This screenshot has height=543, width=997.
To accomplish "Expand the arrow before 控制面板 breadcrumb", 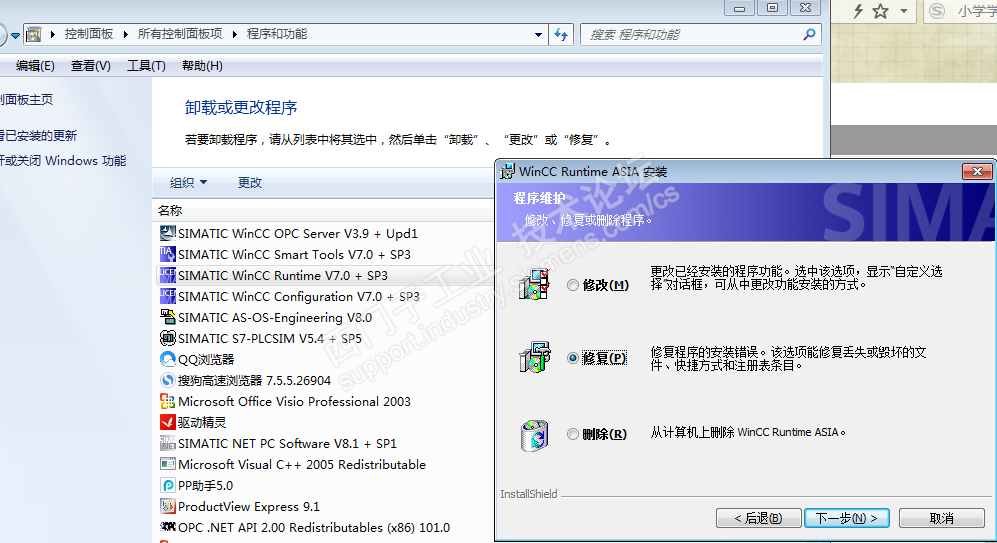I will click(x=52, y=34).
